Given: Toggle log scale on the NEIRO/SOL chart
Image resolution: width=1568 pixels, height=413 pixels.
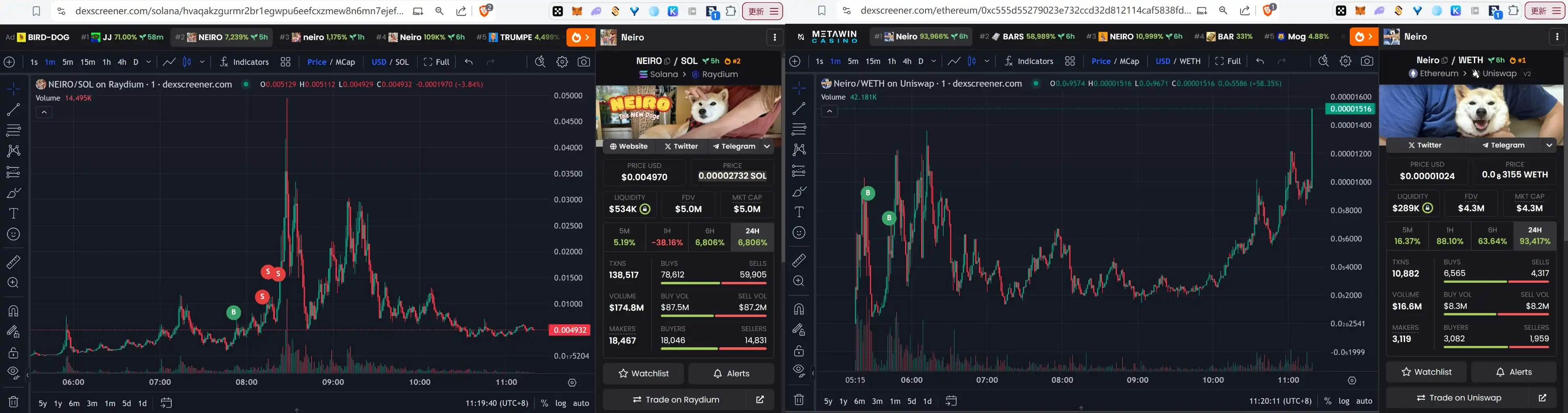Looking at the screenshot, I should tap(560, 403).
